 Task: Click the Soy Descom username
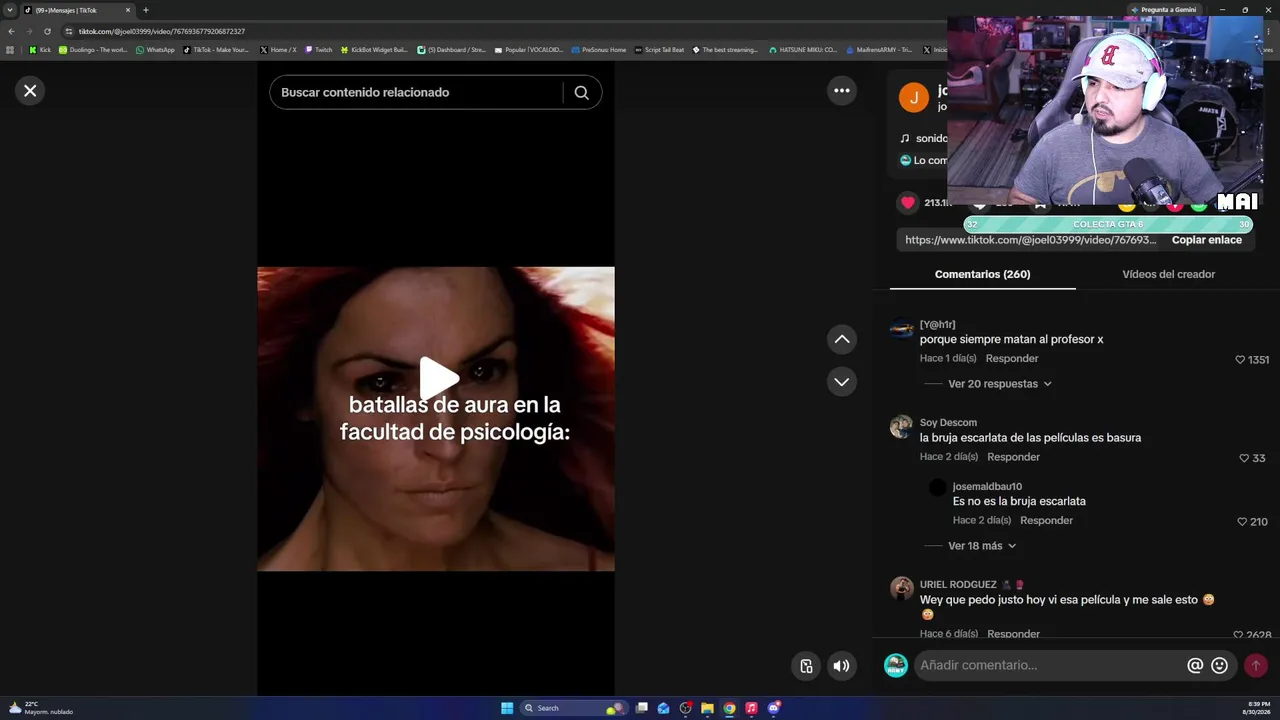point(948,423)
